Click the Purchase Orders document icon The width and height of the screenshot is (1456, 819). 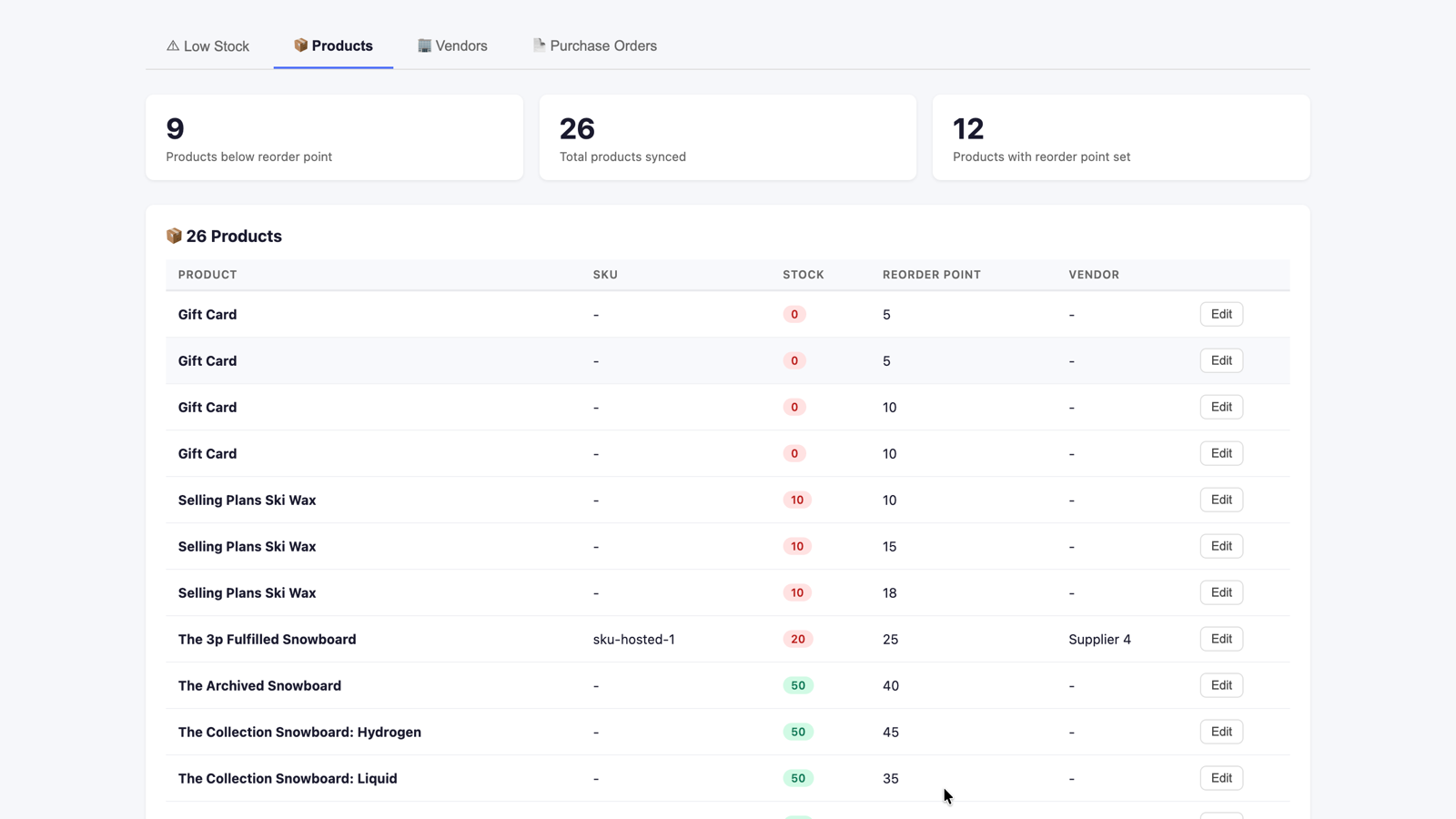click(x=539, y=45)
